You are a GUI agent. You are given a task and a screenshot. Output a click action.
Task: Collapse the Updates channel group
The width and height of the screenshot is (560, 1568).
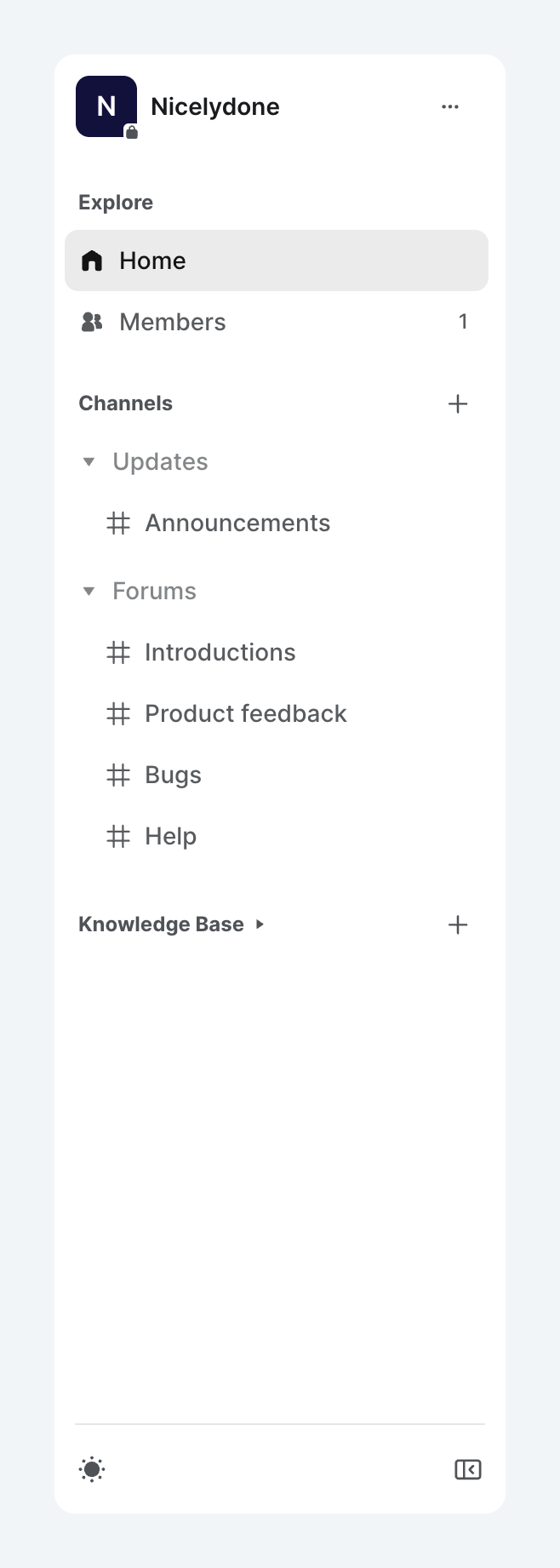(89, 461)
